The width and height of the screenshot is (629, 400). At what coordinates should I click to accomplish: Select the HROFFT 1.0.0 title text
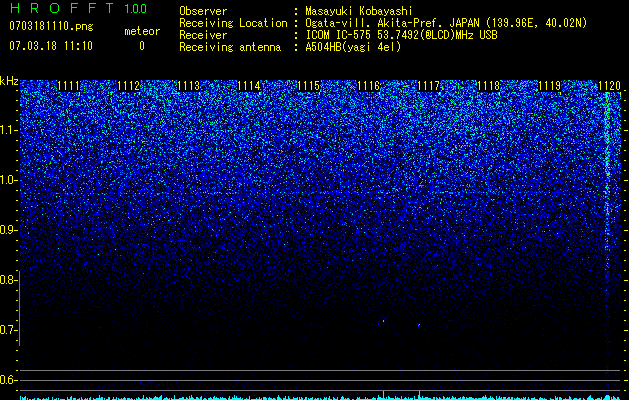pos(78,8)
